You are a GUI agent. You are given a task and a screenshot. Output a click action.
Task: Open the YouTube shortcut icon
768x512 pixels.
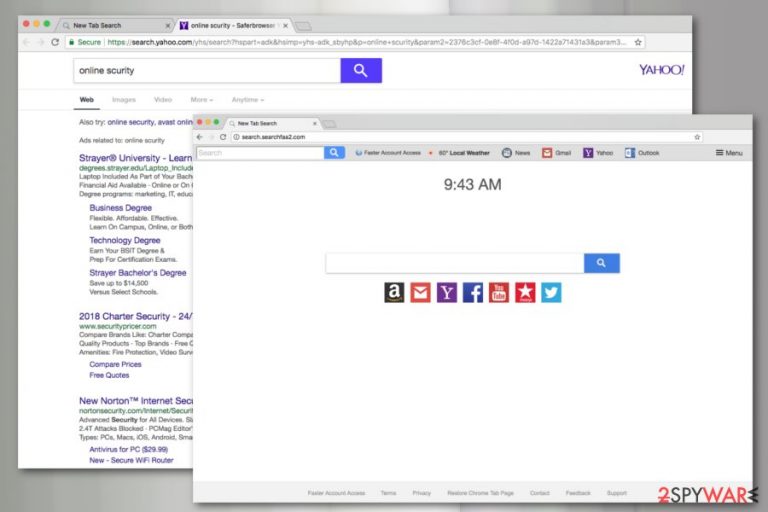pyautogui.click(x=499, y=293)
